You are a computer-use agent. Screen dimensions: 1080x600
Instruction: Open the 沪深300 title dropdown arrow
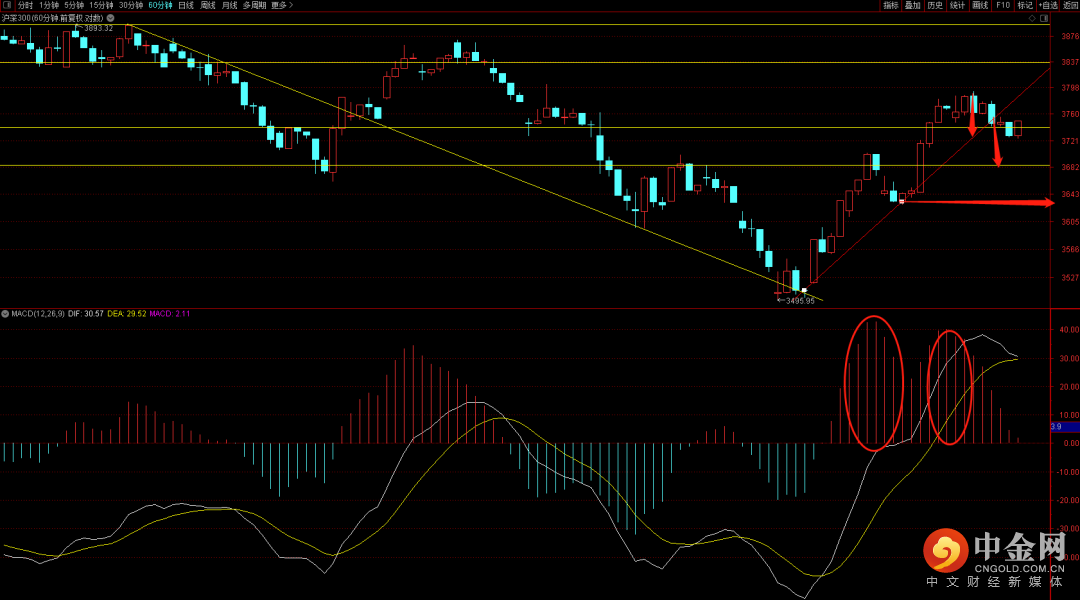pos(113,18)
